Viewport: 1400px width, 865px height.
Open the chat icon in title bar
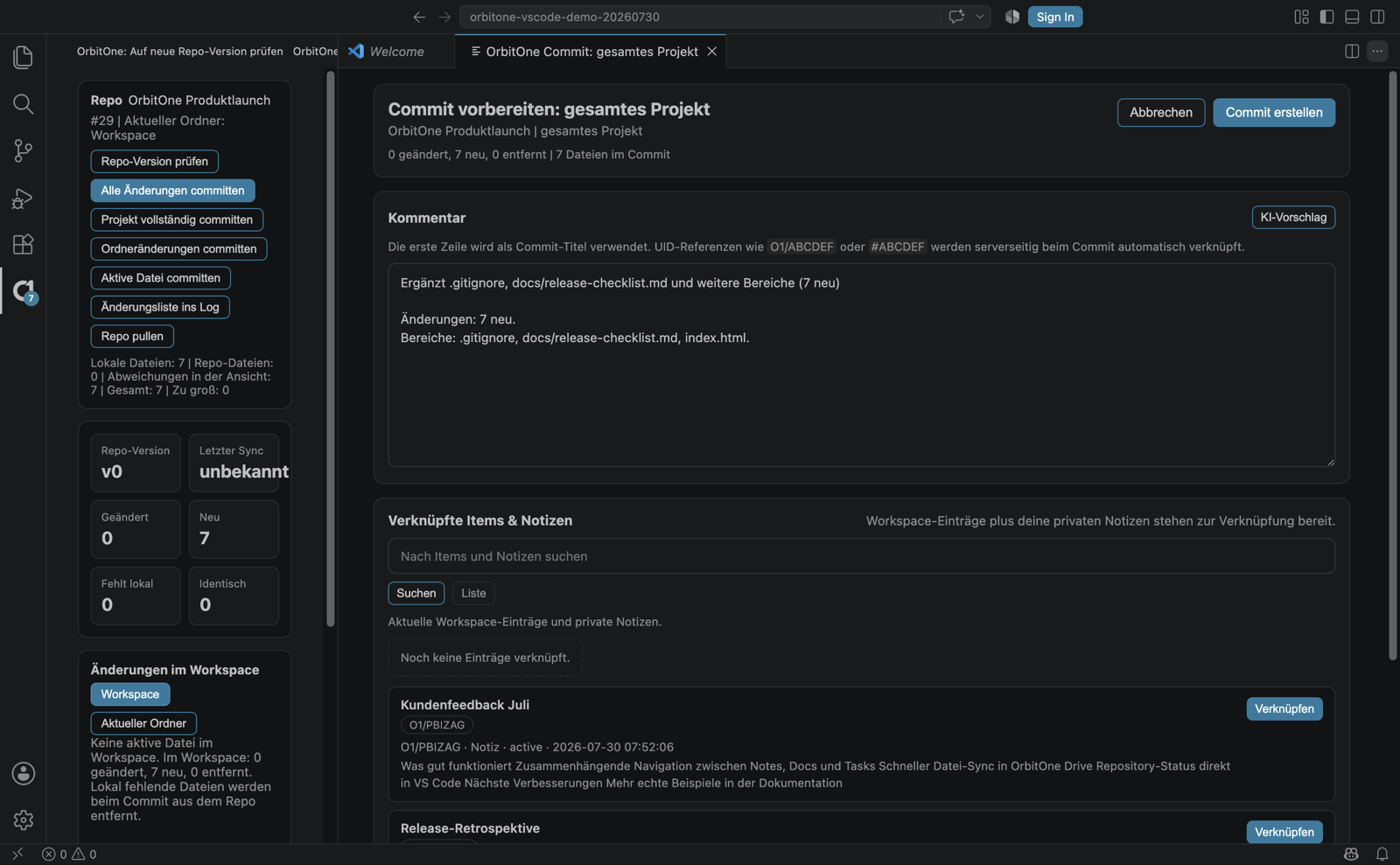956,17
